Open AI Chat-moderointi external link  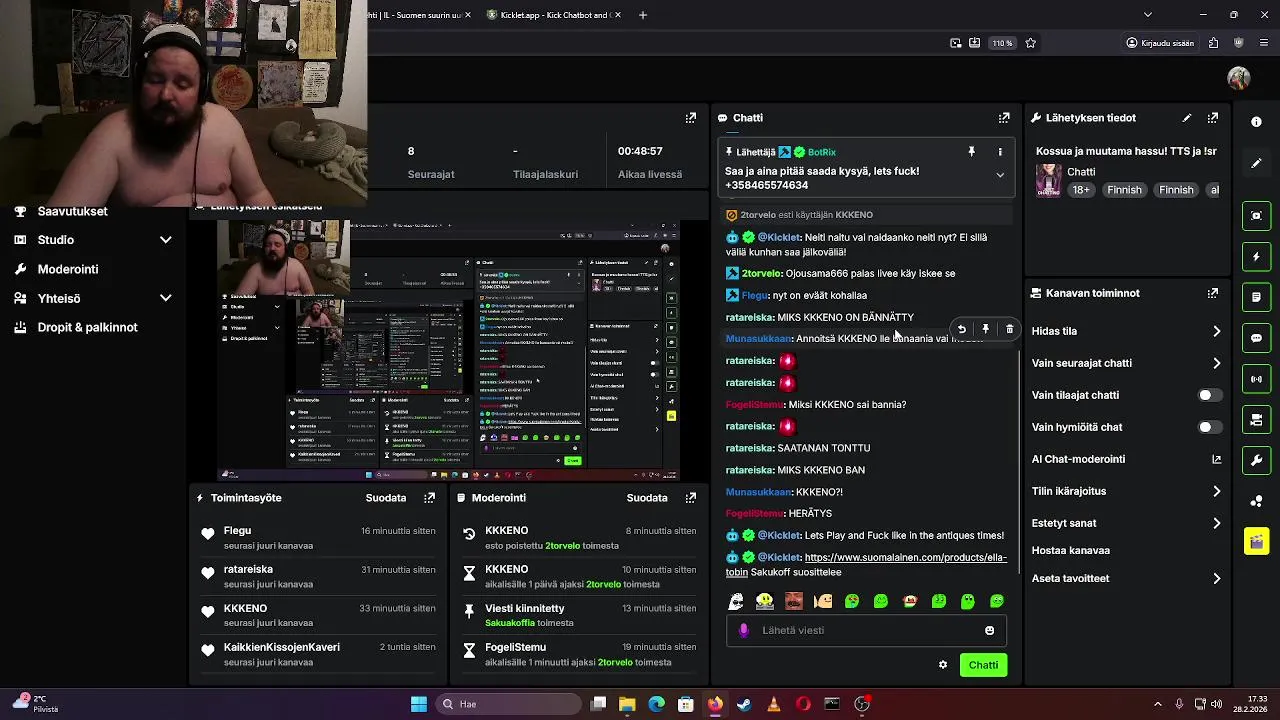pyautogui.click(x=1216, y=459)
